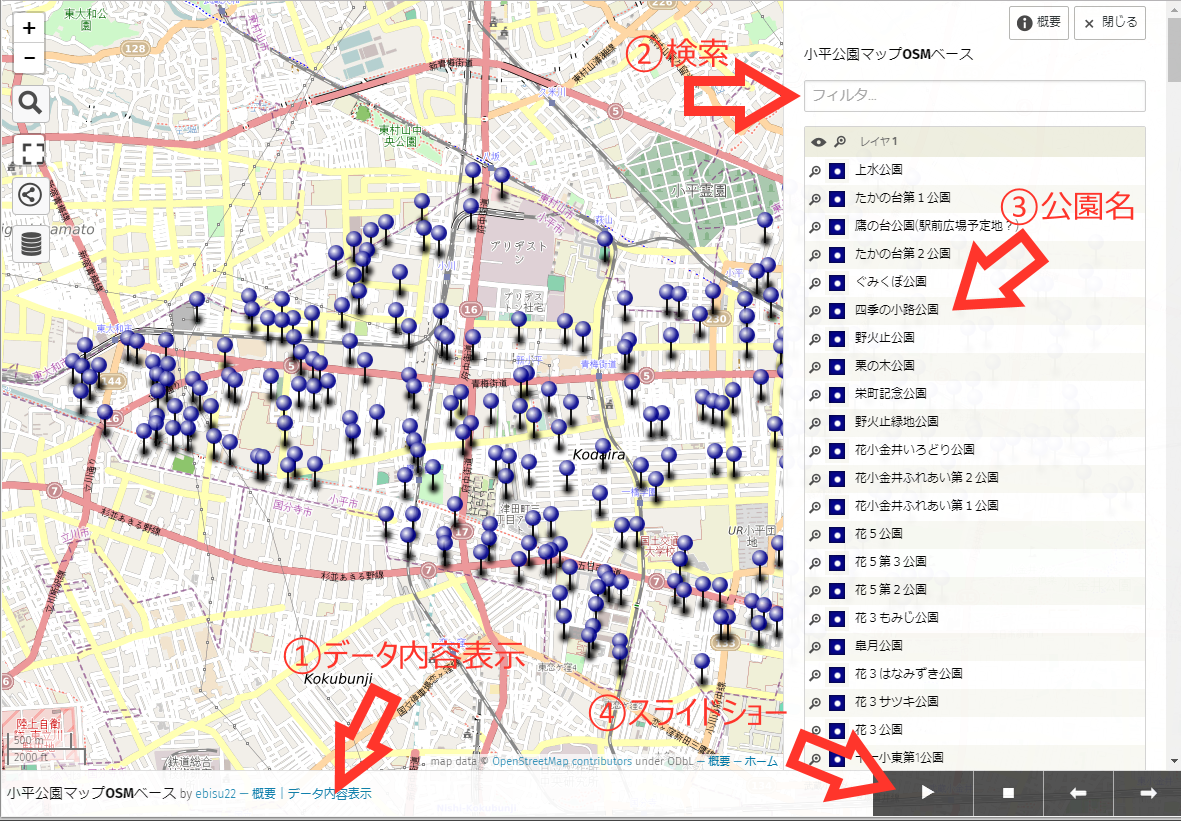Click the 概要 info button in panel
1181x821 pixels.
point(1039,23)
